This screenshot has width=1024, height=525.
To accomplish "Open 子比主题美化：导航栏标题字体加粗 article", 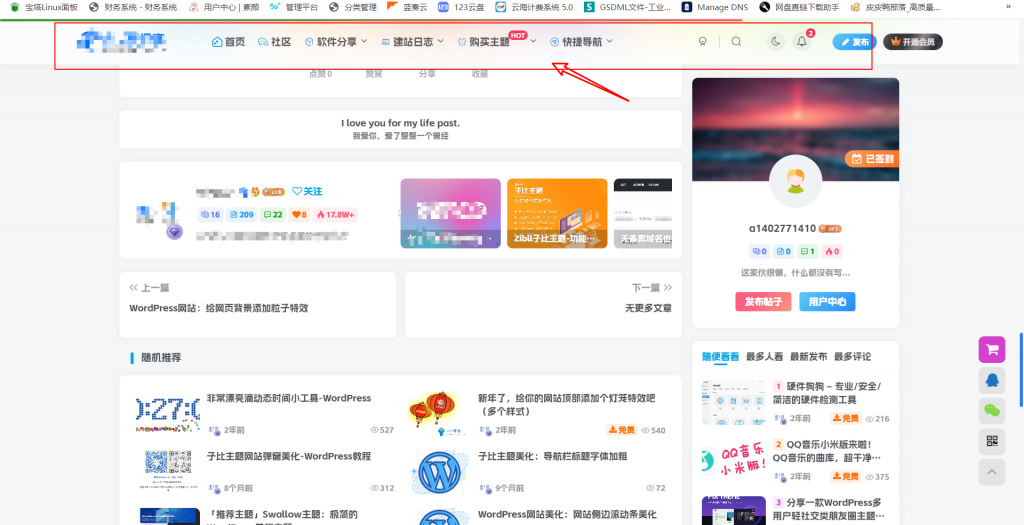I will click(552, 456).
